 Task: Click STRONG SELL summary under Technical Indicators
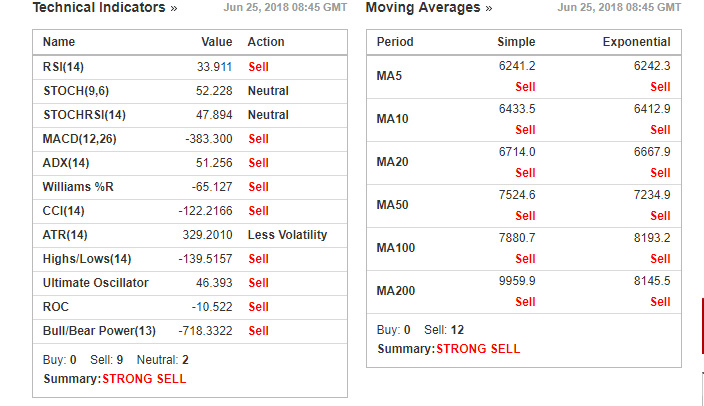coord(144,379)
